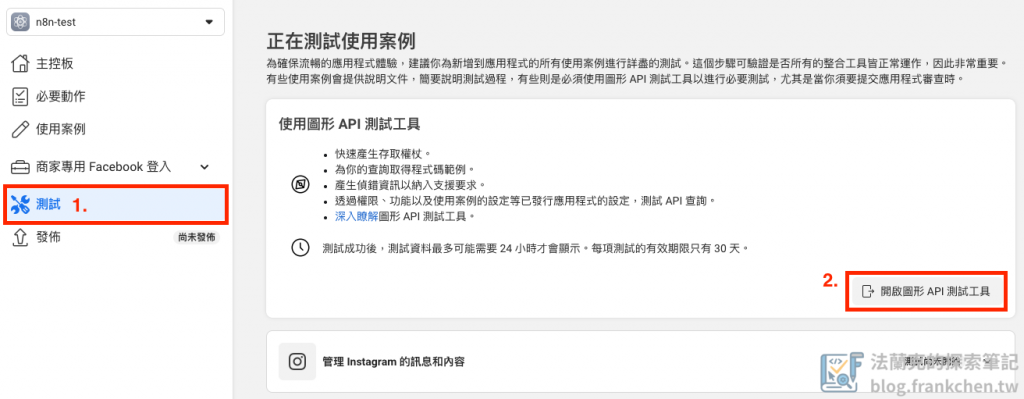The width and height of the screenshot is (1024, 399).
Task: Expand the 商家專用 Facebook 登入 chevron
Action: [x=204, y=167]
